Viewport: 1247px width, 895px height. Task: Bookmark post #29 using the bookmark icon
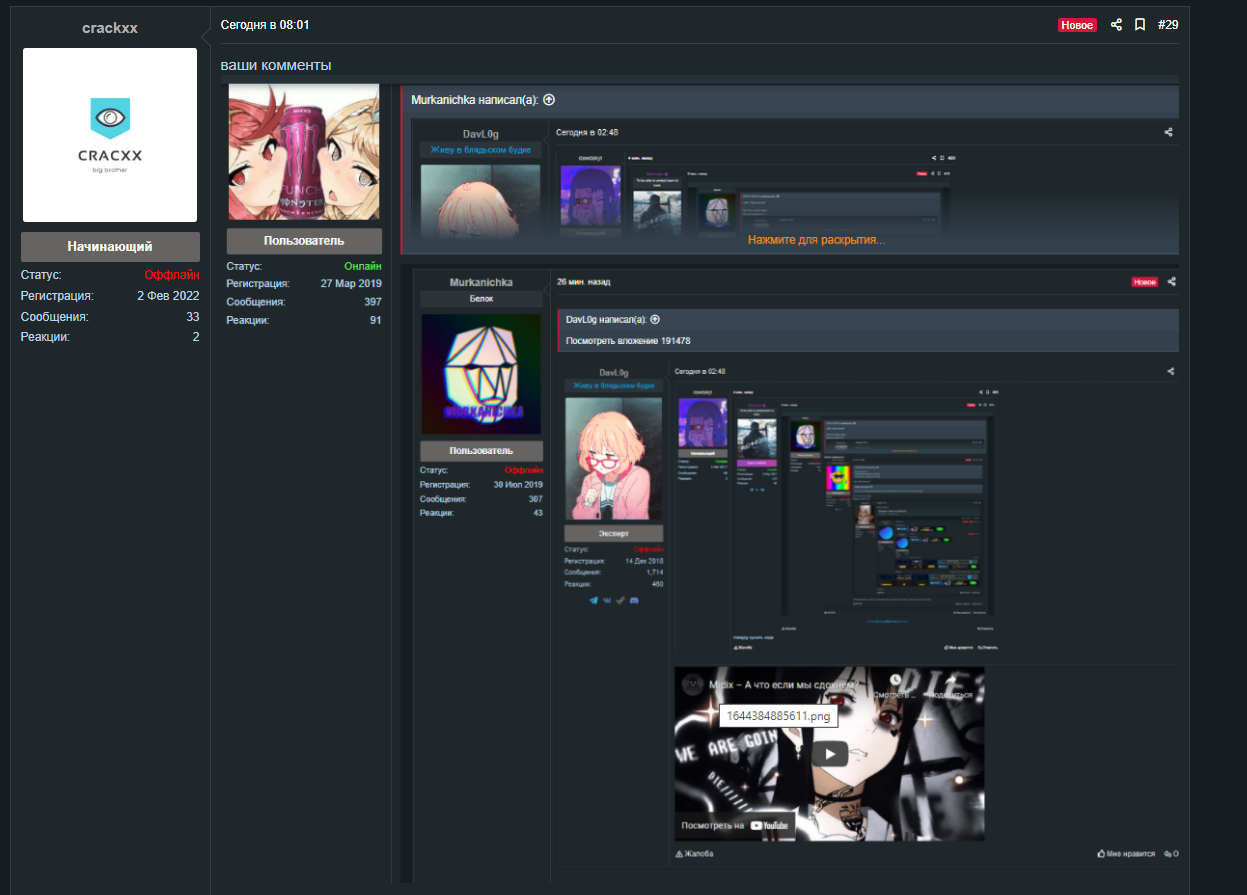coord(1140,25)
